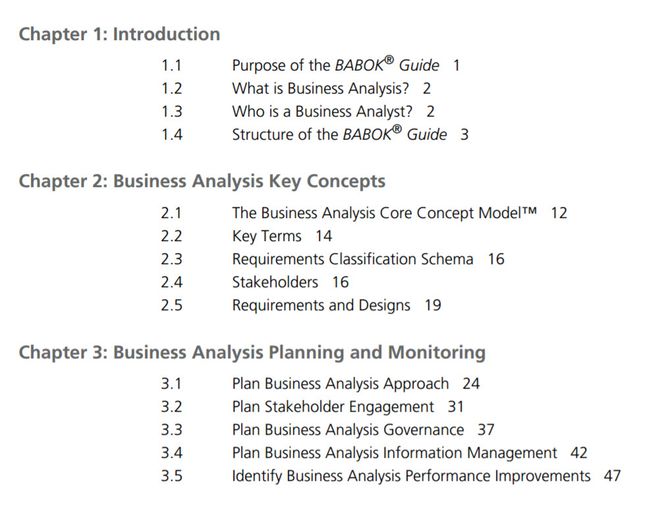Jump to Who is a Business Analyst? section
650x519 pixels.
point(322,112)
